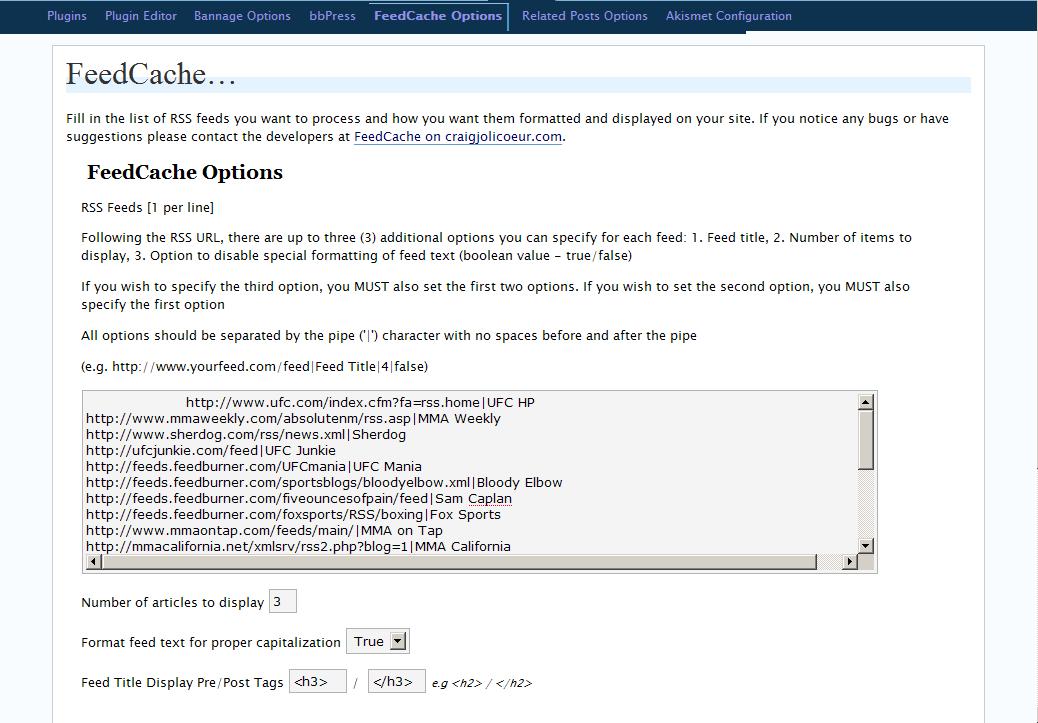Screen dimensions: 1038x723
Task: Switch to the Plugin Editor tab
Action: coord(141,16)
